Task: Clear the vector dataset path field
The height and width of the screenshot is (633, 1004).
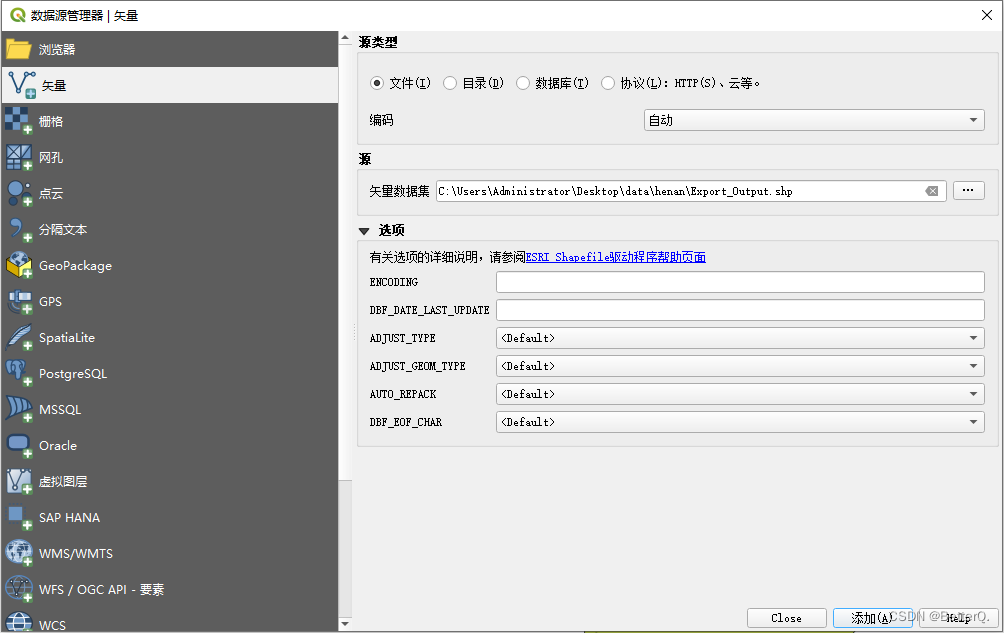Action: (x=932, y=191)
